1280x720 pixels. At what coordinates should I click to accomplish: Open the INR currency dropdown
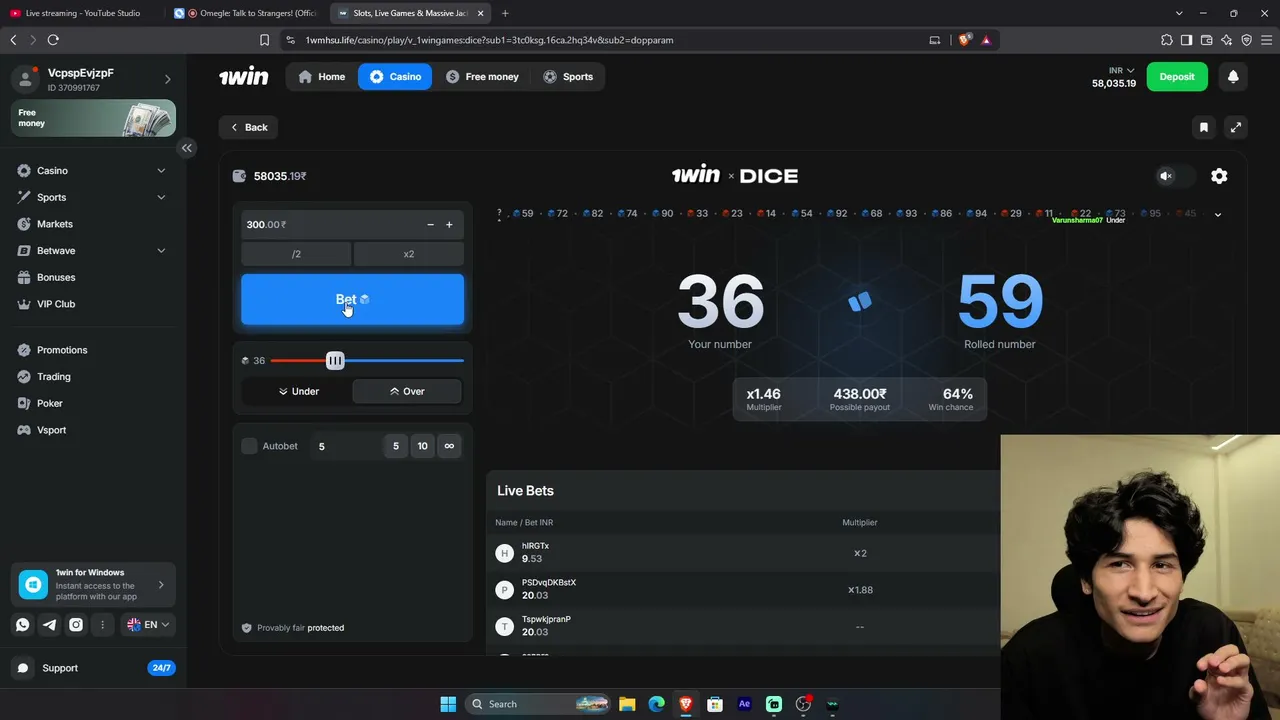(x=1122, y=70)
